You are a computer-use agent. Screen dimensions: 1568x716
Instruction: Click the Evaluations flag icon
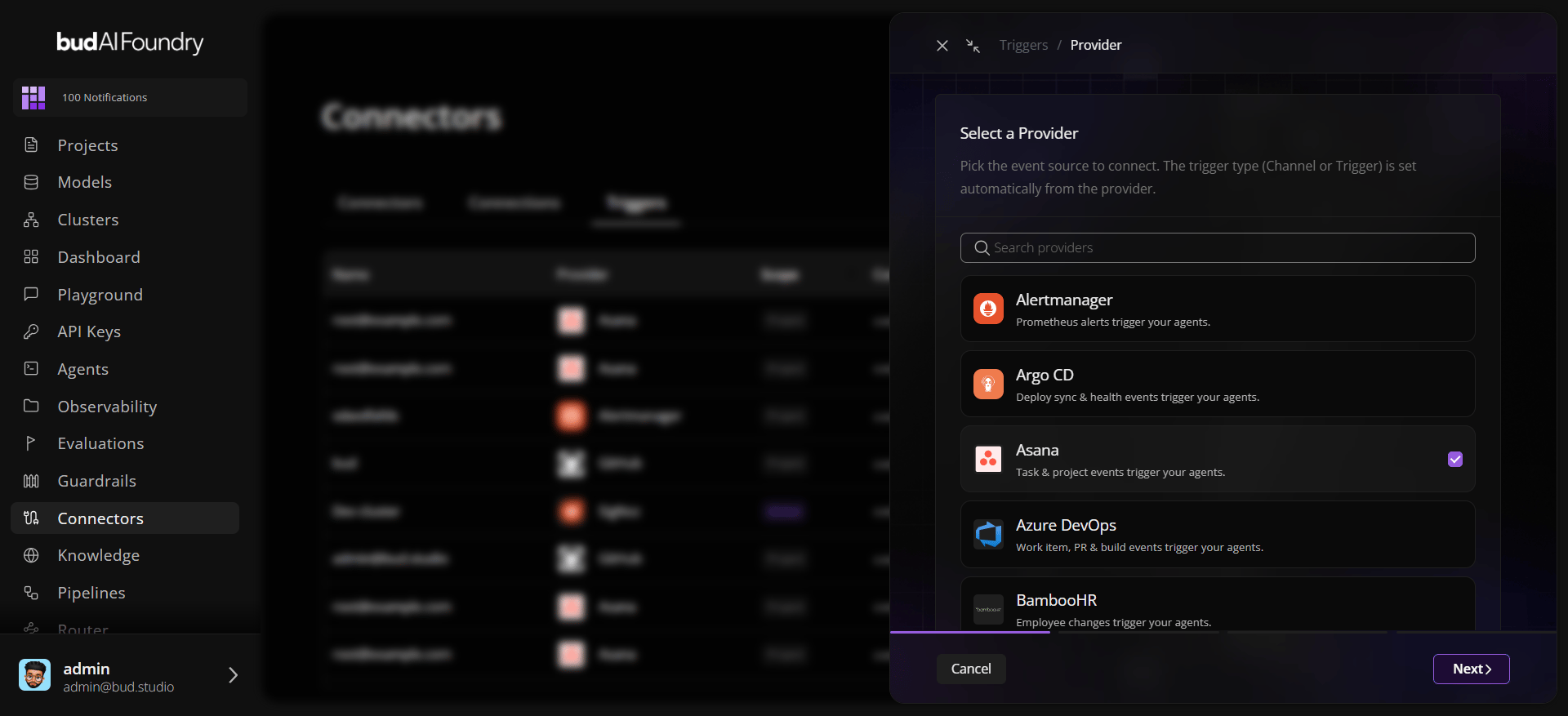pyautogui.click(x=31, y=443)
